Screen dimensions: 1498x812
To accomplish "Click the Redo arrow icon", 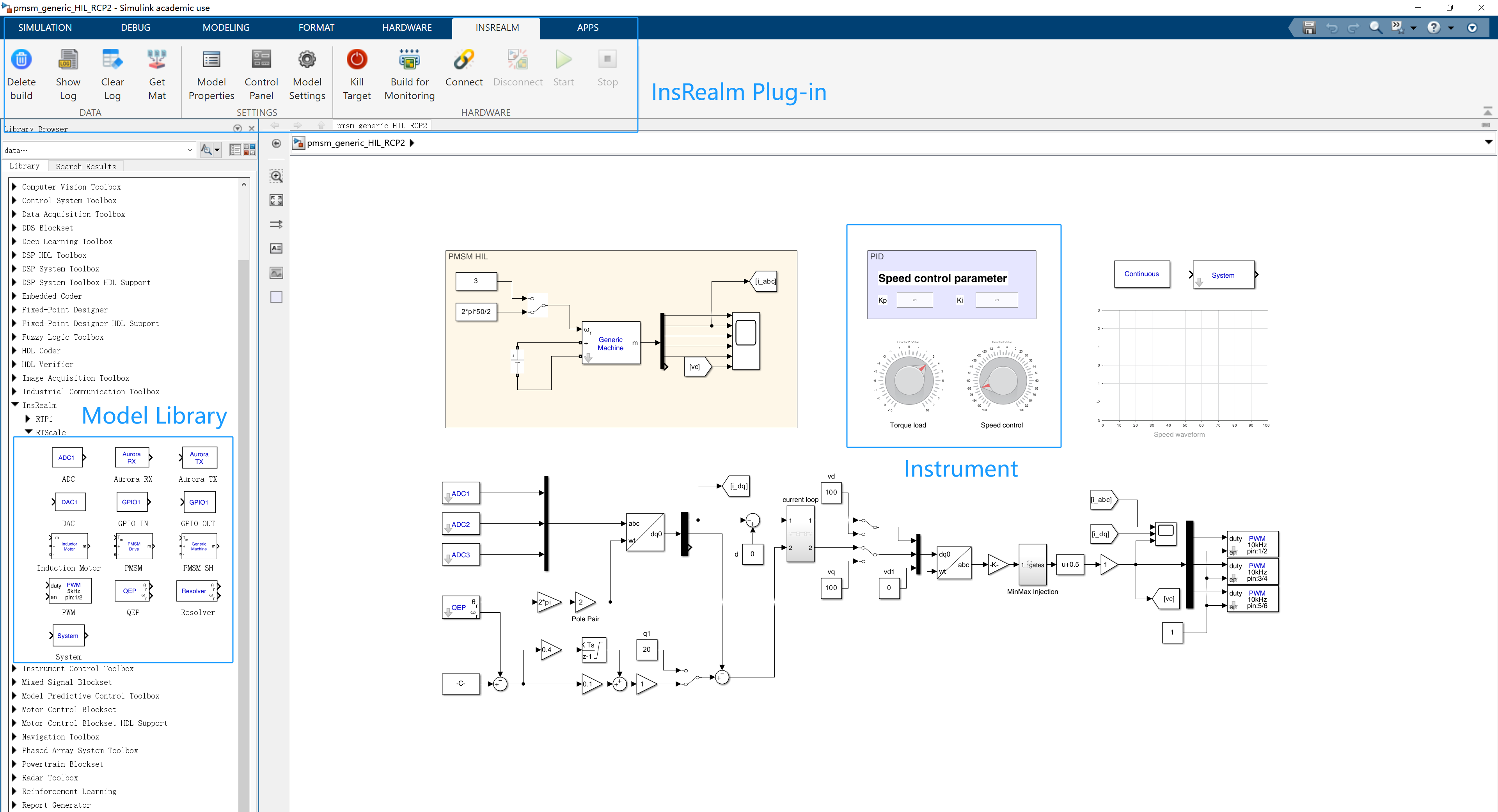I will pyautogui.click(x=1354, y=28).
